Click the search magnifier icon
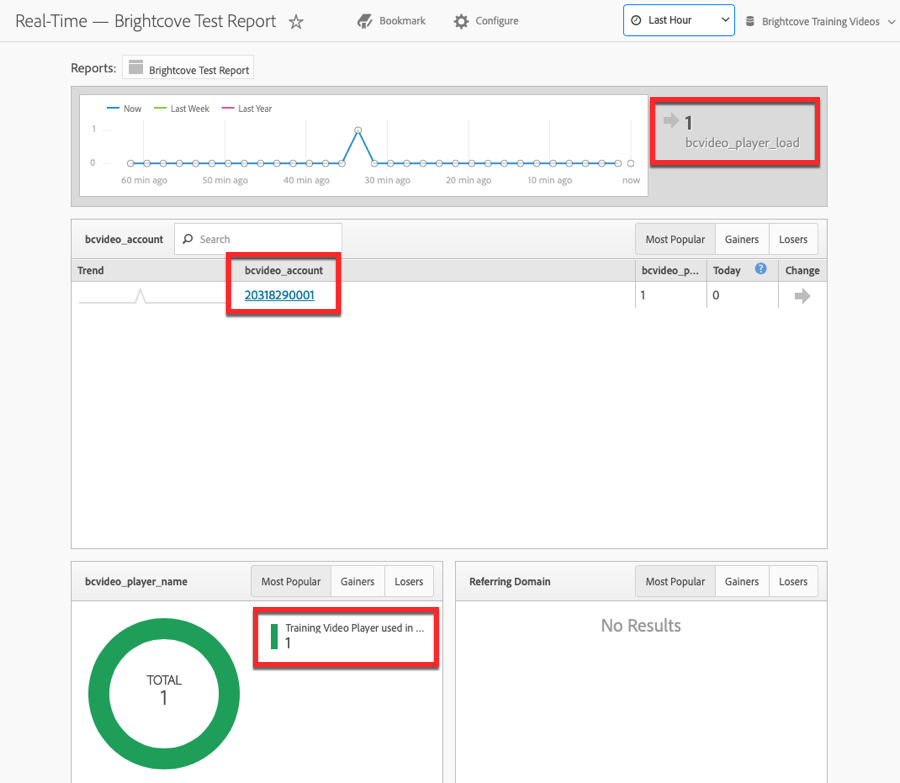 (187, 239)
